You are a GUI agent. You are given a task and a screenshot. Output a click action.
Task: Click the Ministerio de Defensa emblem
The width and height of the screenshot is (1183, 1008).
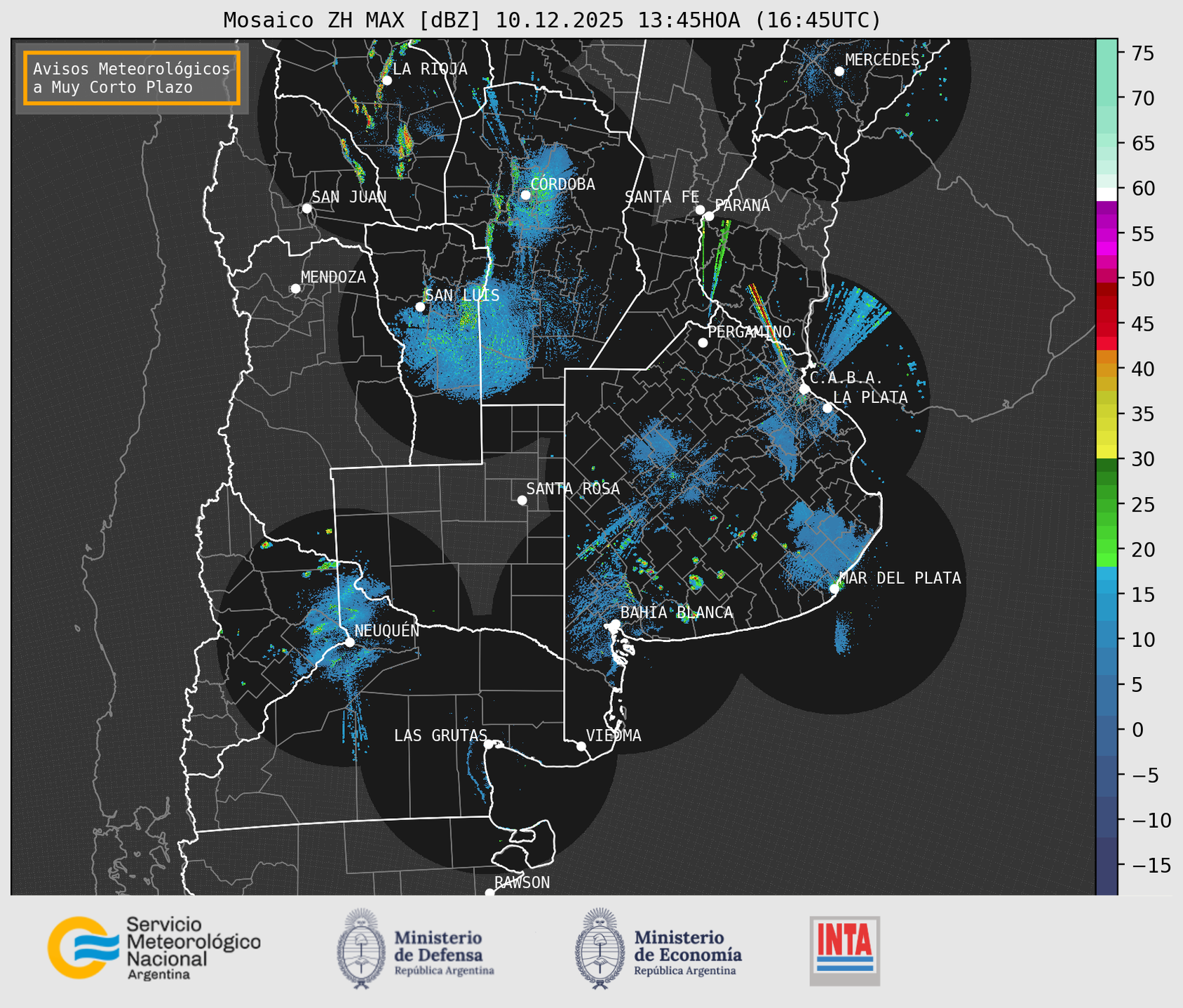point(361,948)
